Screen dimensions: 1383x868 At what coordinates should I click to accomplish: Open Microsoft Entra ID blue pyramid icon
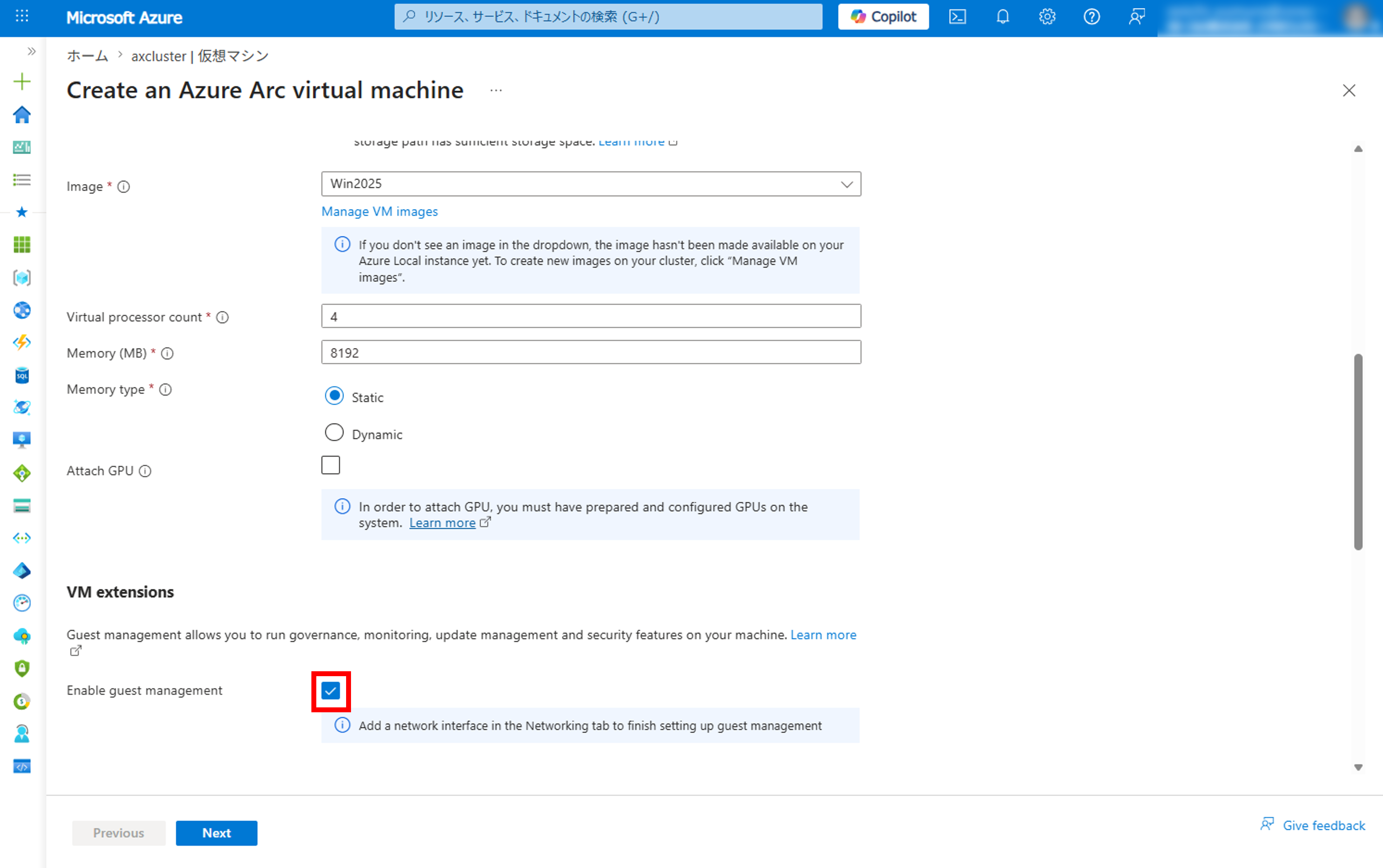click(22, 571)
